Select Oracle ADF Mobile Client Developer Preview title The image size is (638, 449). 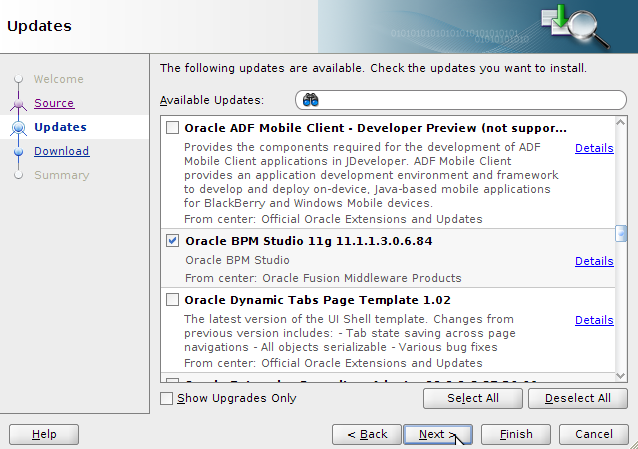tap(375, 128)
